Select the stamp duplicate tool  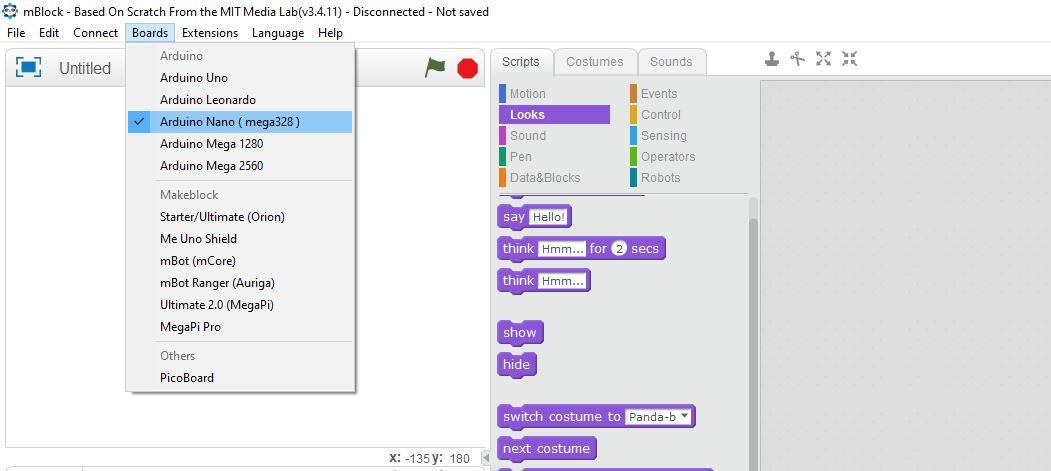[x=772, y=59]
